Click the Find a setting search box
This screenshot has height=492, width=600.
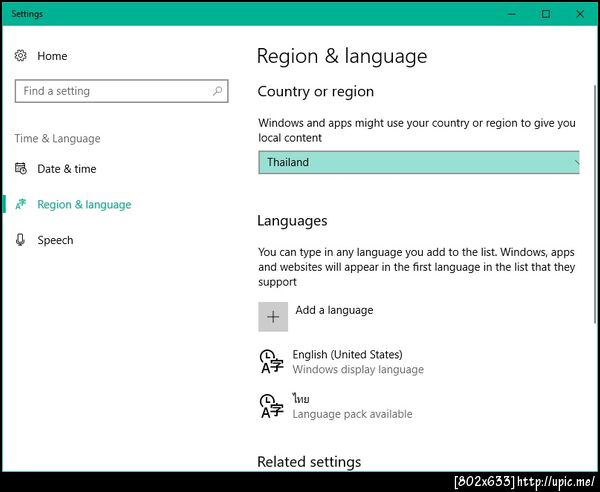(121, 91)
